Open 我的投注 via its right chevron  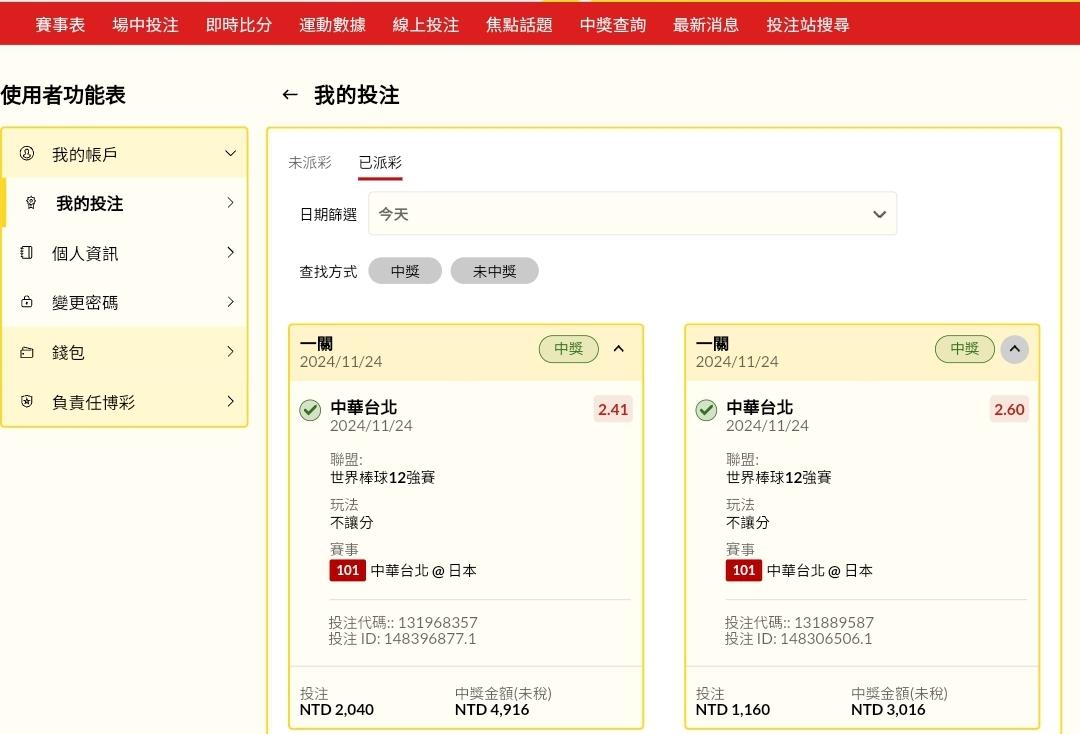click(x=231, y=202)
